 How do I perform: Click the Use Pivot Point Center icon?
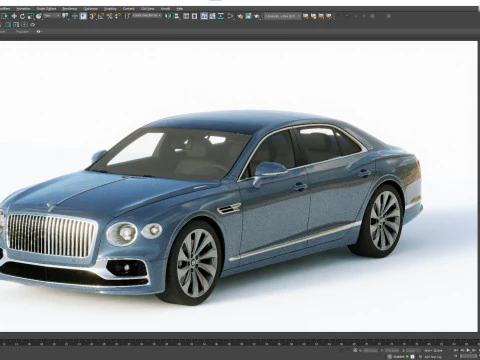tap(65, 16)
